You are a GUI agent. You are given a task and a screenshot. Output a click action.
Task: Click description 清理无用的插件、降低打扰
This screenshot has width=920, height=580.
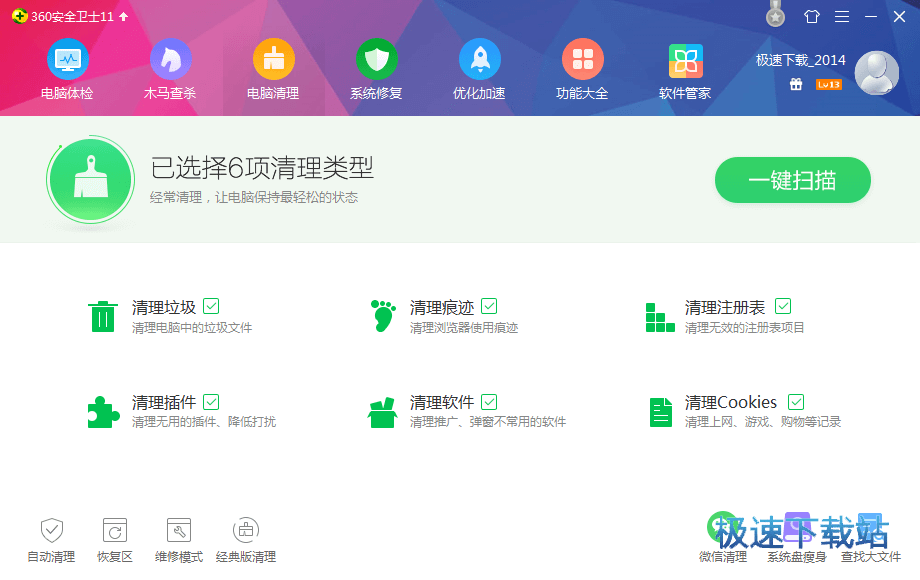click(x=204, y=422)
